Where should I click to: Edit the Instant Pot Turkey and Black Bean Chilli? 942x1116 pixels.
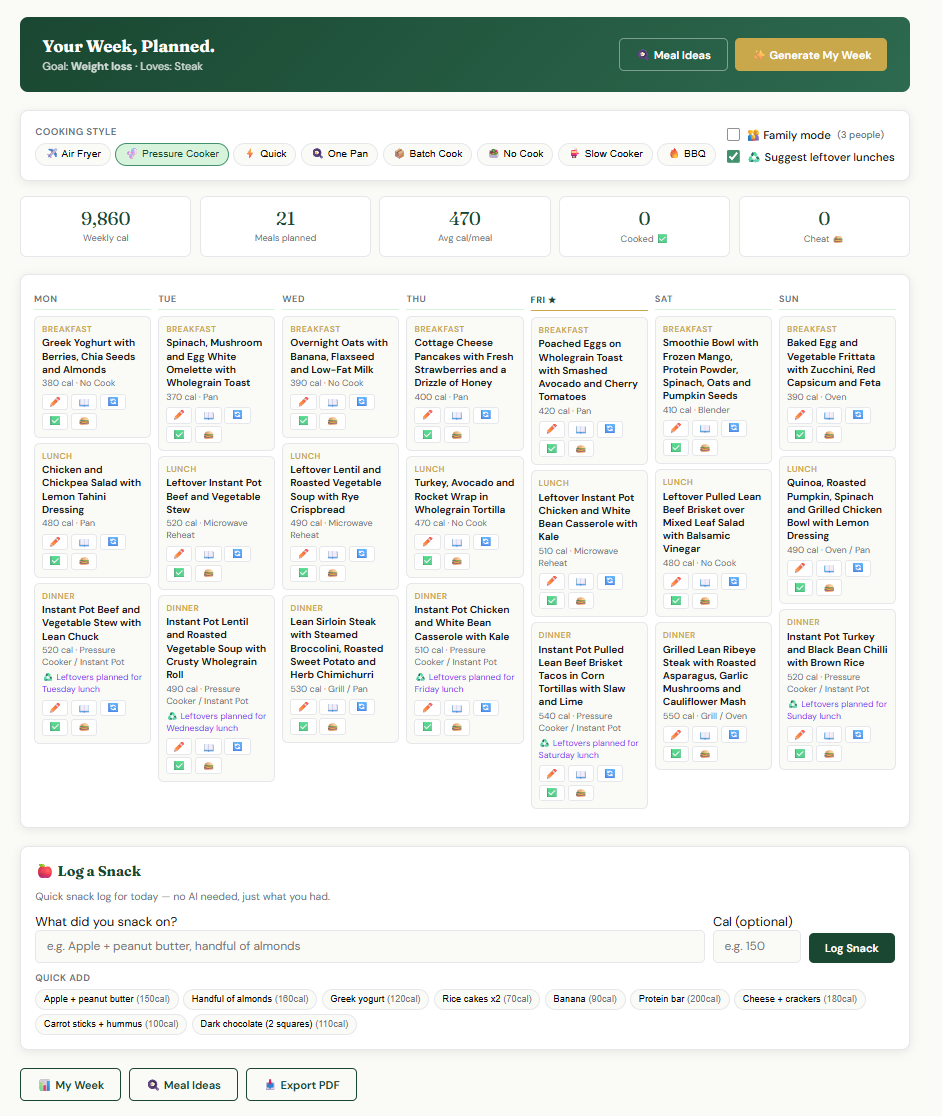pyautogui.click(x=800, y=735)
